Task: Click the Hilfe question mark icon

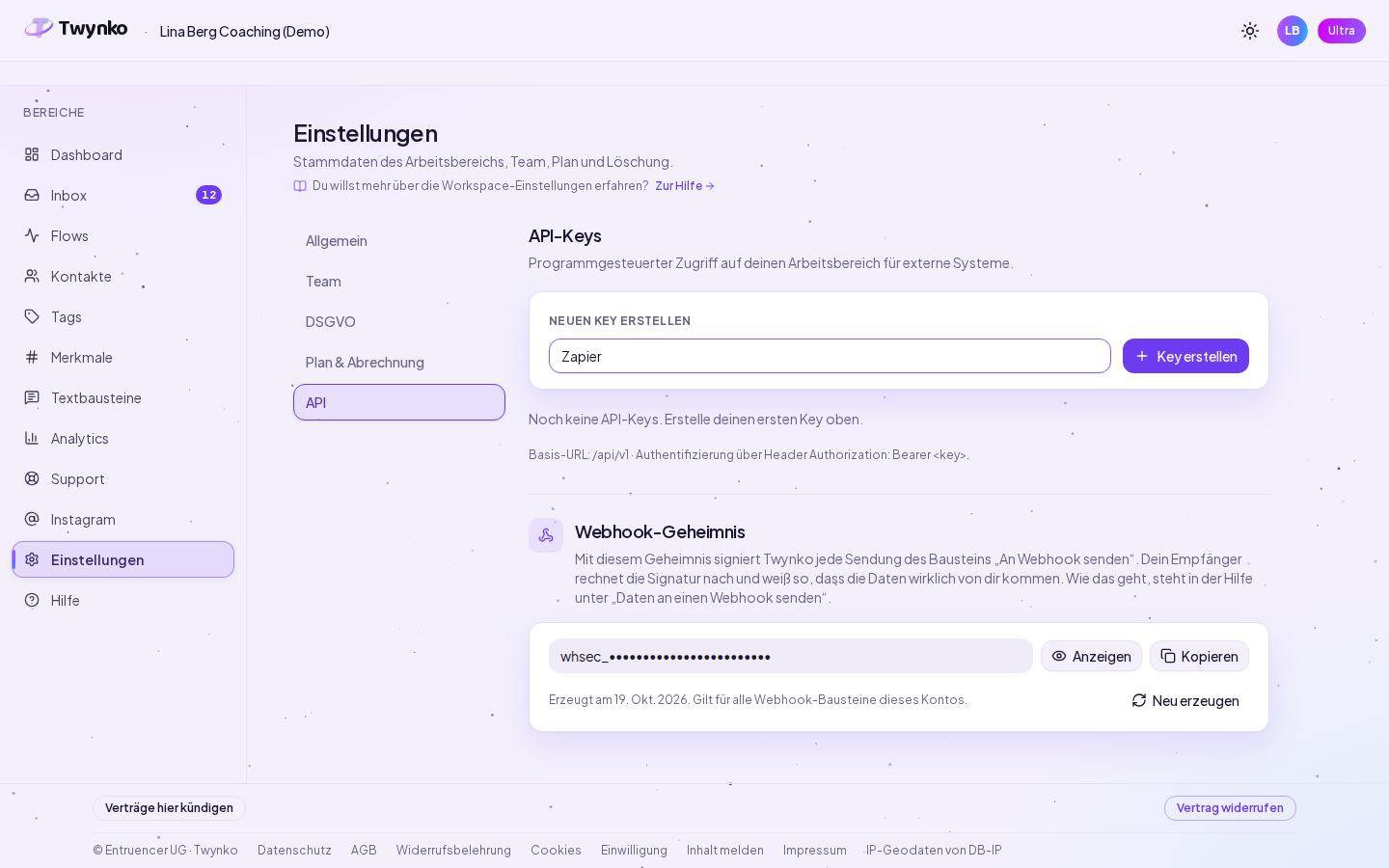Action: (32, 600)
